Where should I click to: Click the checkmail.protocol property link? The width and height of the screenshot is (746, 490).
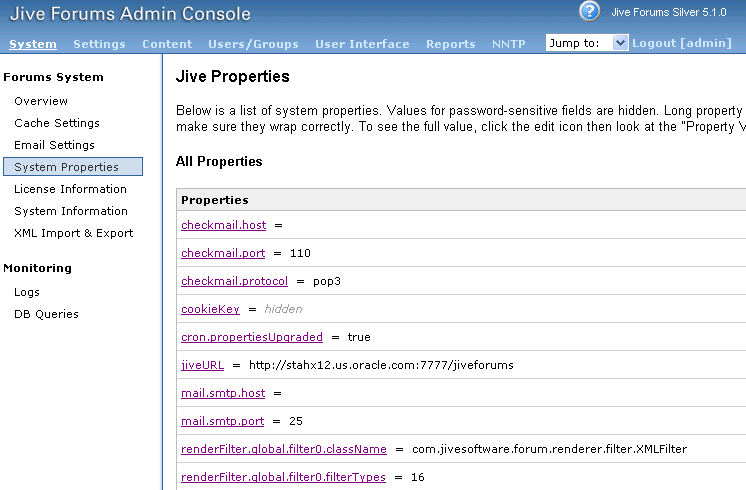[x=235, y=281]
